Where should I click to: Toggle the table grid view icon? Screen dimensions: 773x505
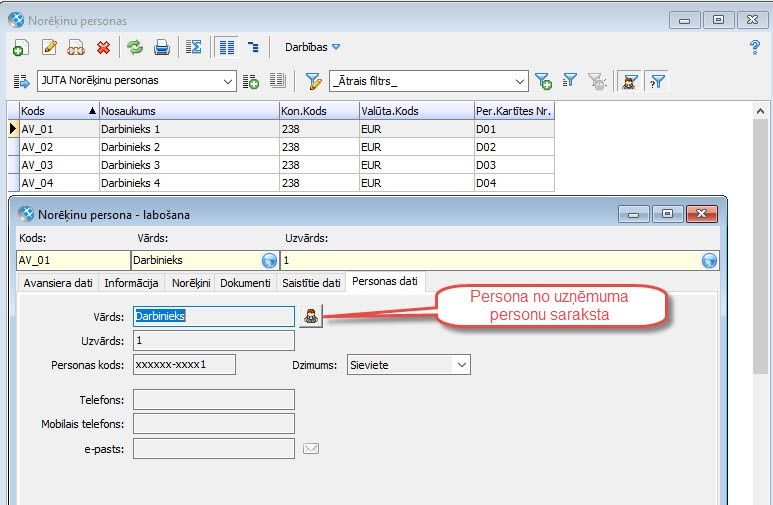pyautogui.click(x=227, y=47)
